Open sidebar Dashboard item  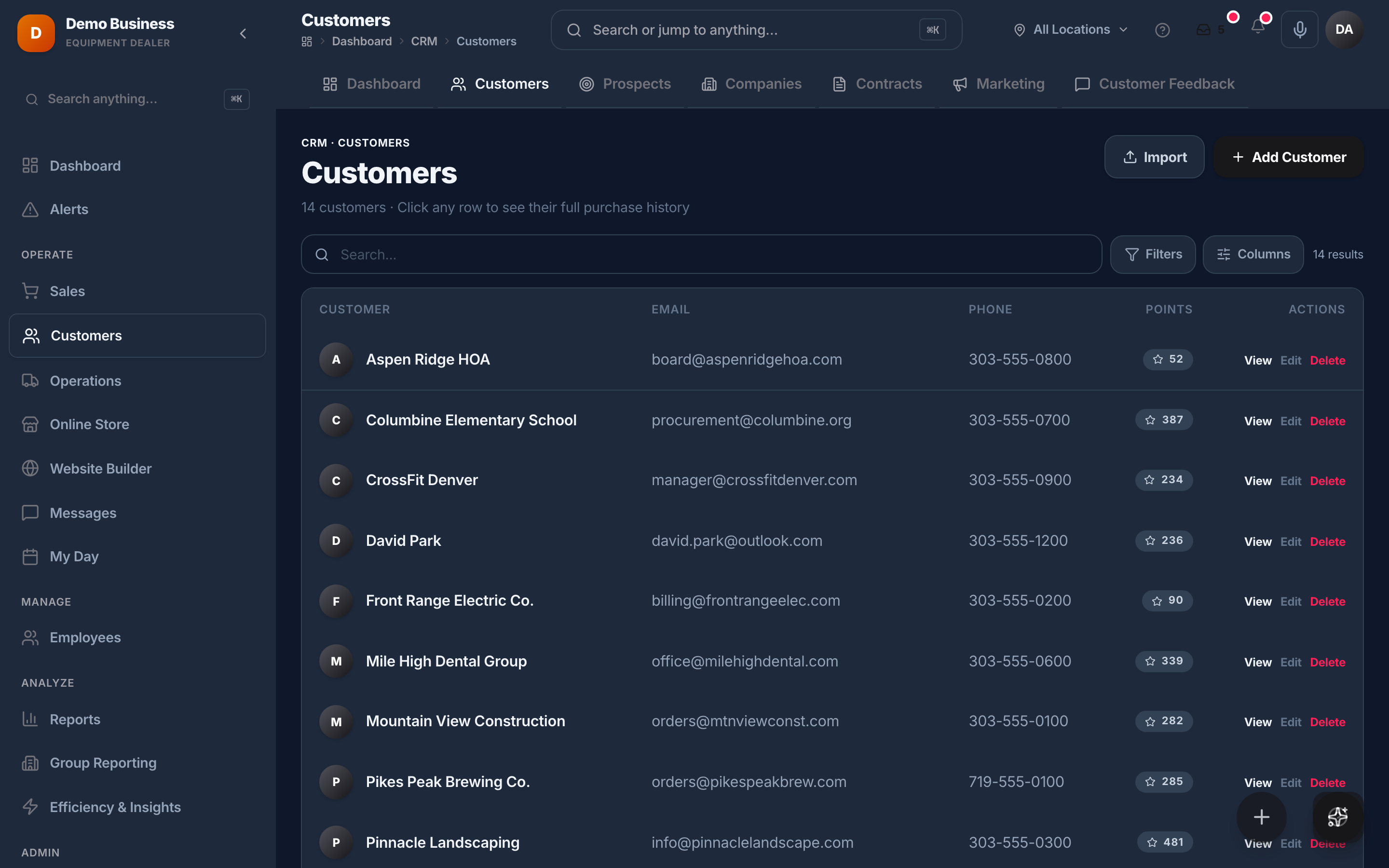137,166
